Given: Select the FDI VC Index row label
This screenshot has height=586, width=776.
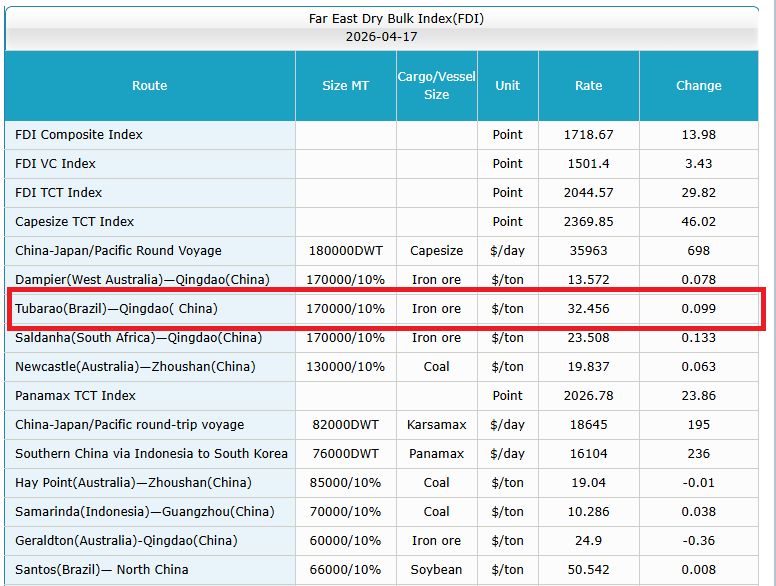Looking at the screenshot, I should (x=55, y=164).
